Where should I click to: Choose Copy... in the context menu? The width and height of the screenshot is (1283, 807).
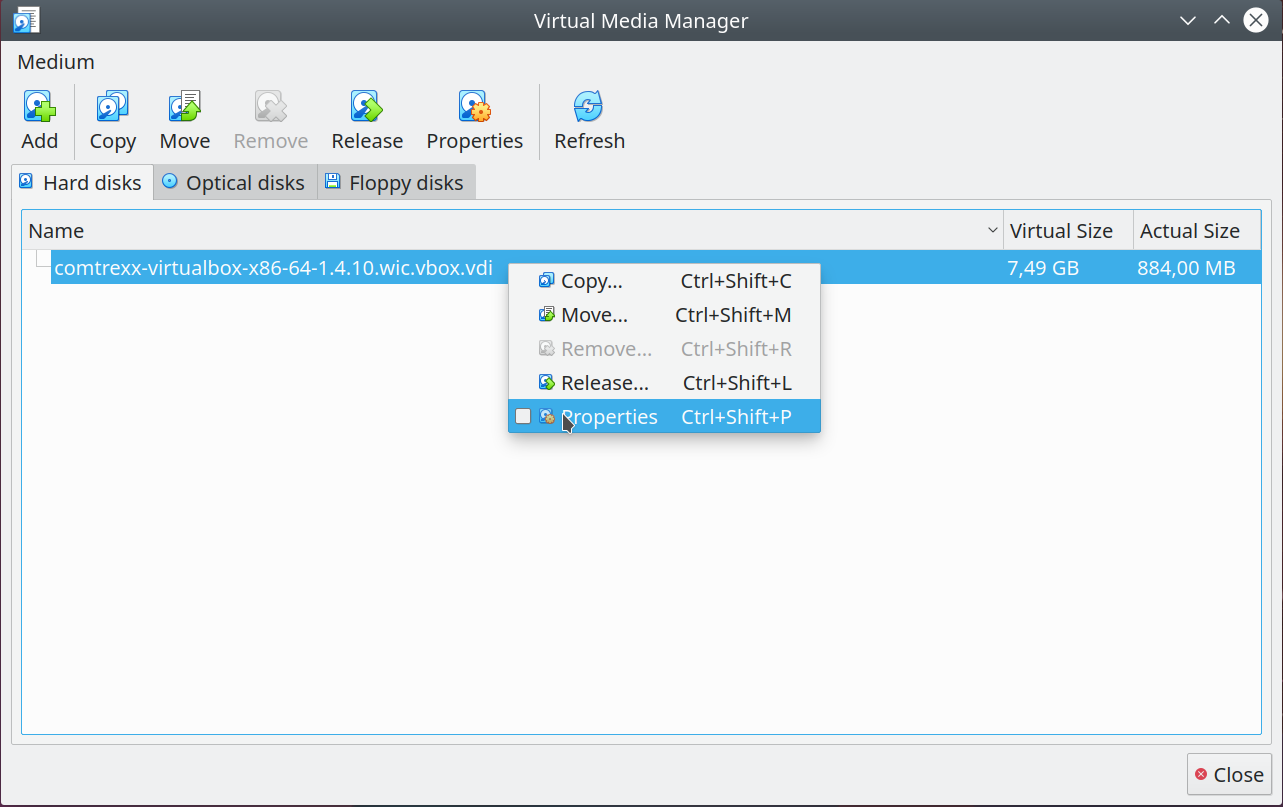(x=664, y=282)
